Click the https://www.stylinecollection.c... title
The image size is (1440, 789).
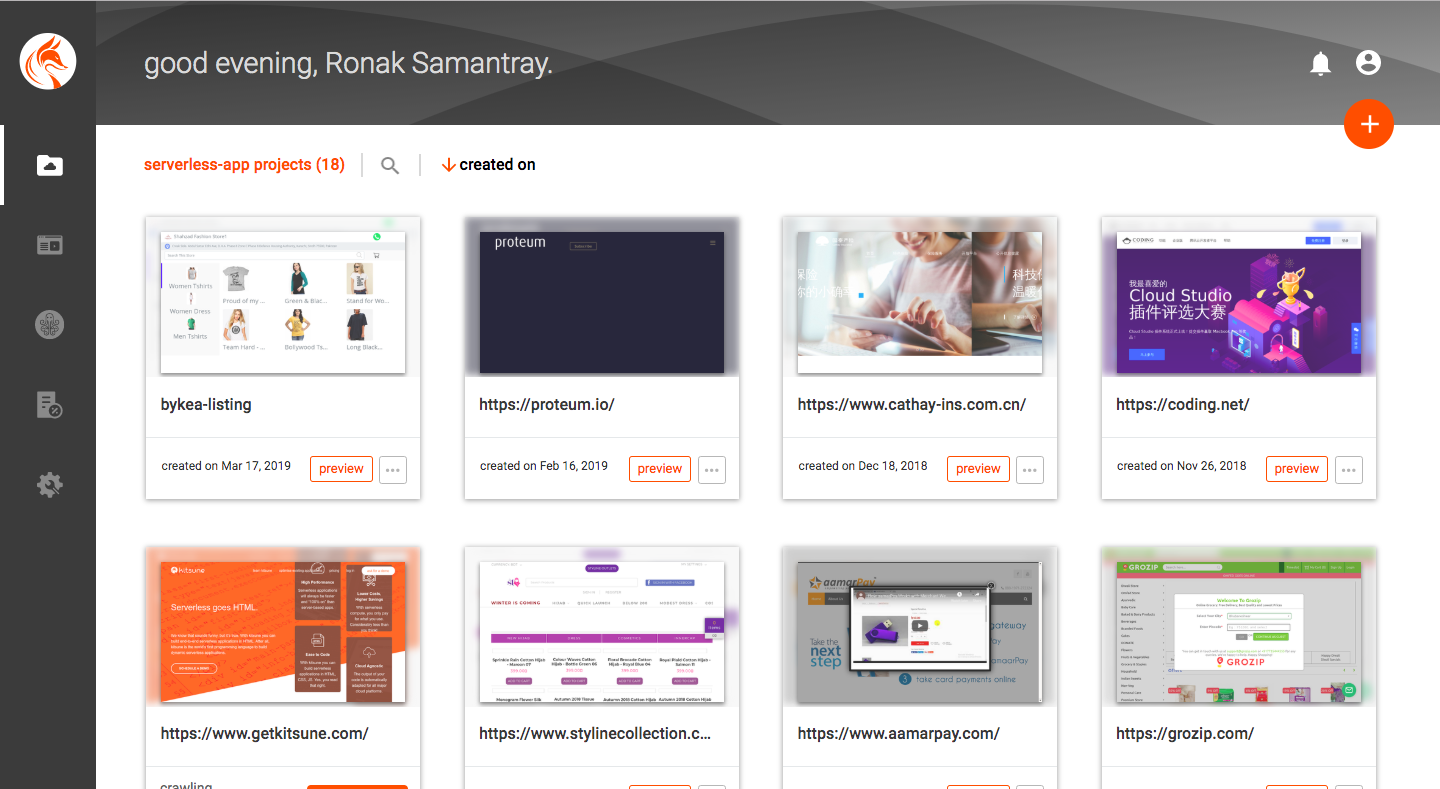click(595, 734)
